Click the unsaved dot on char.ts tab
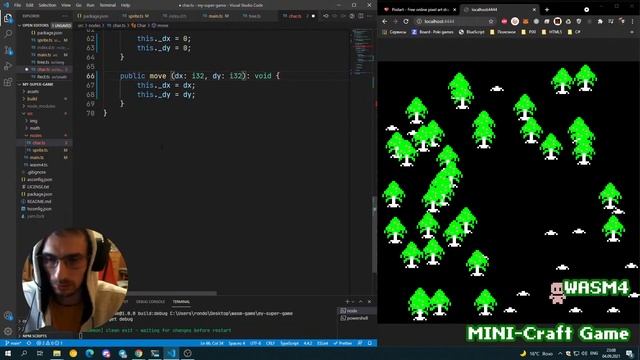This screenshot has height=360, width=640. point(313,16)
